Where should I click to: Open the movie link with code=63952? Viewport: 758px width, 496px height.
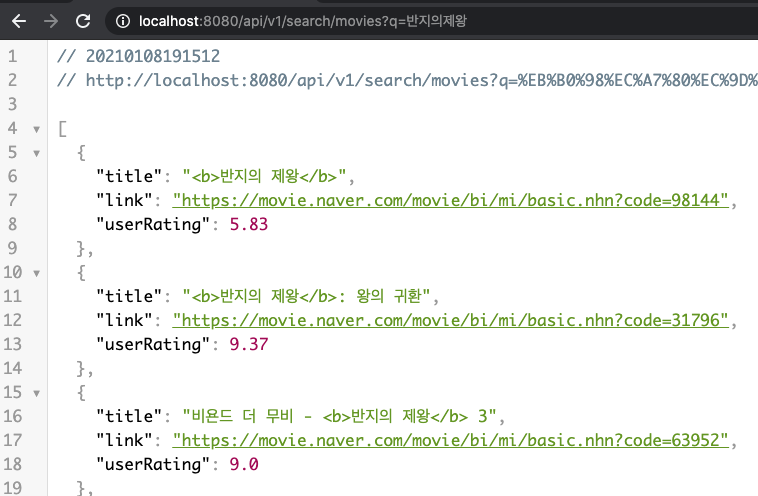(450, 440)
